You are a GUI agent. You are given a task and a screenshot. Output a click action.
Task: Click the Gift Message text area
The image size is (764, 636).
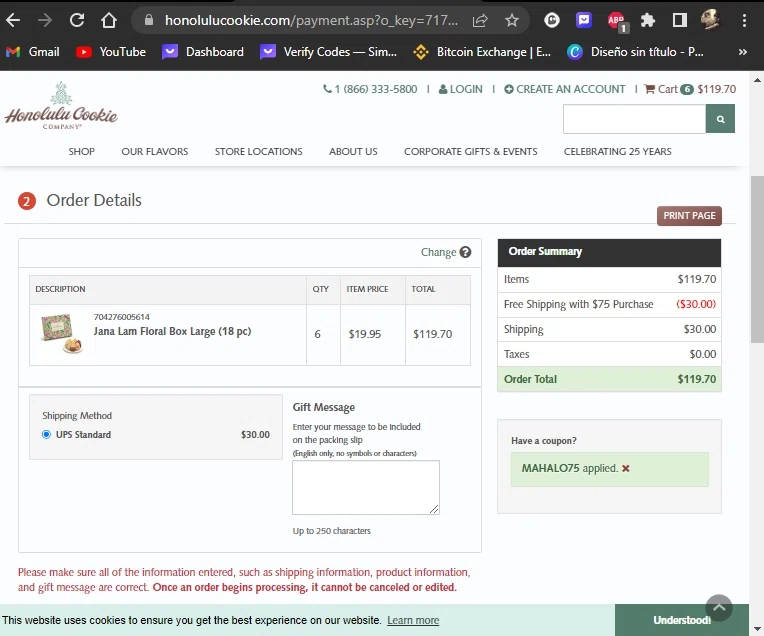[365, 487]
